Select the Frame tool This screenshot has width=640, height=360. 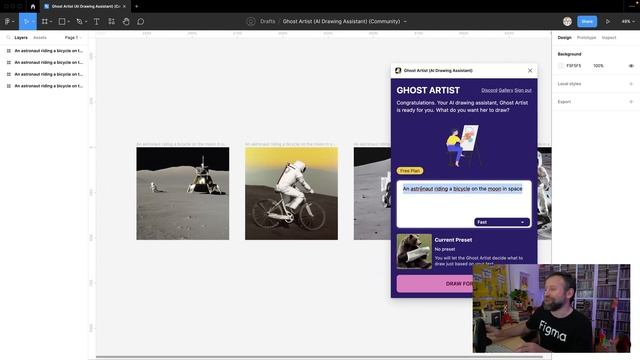pos(46,21)
